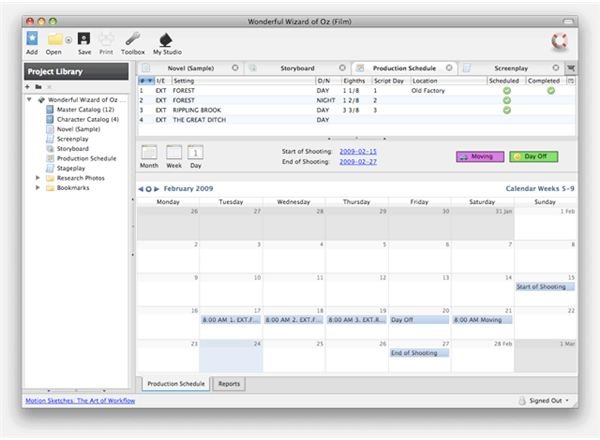Click the green Day Off button
600x440 pixels.
[534, 156]
